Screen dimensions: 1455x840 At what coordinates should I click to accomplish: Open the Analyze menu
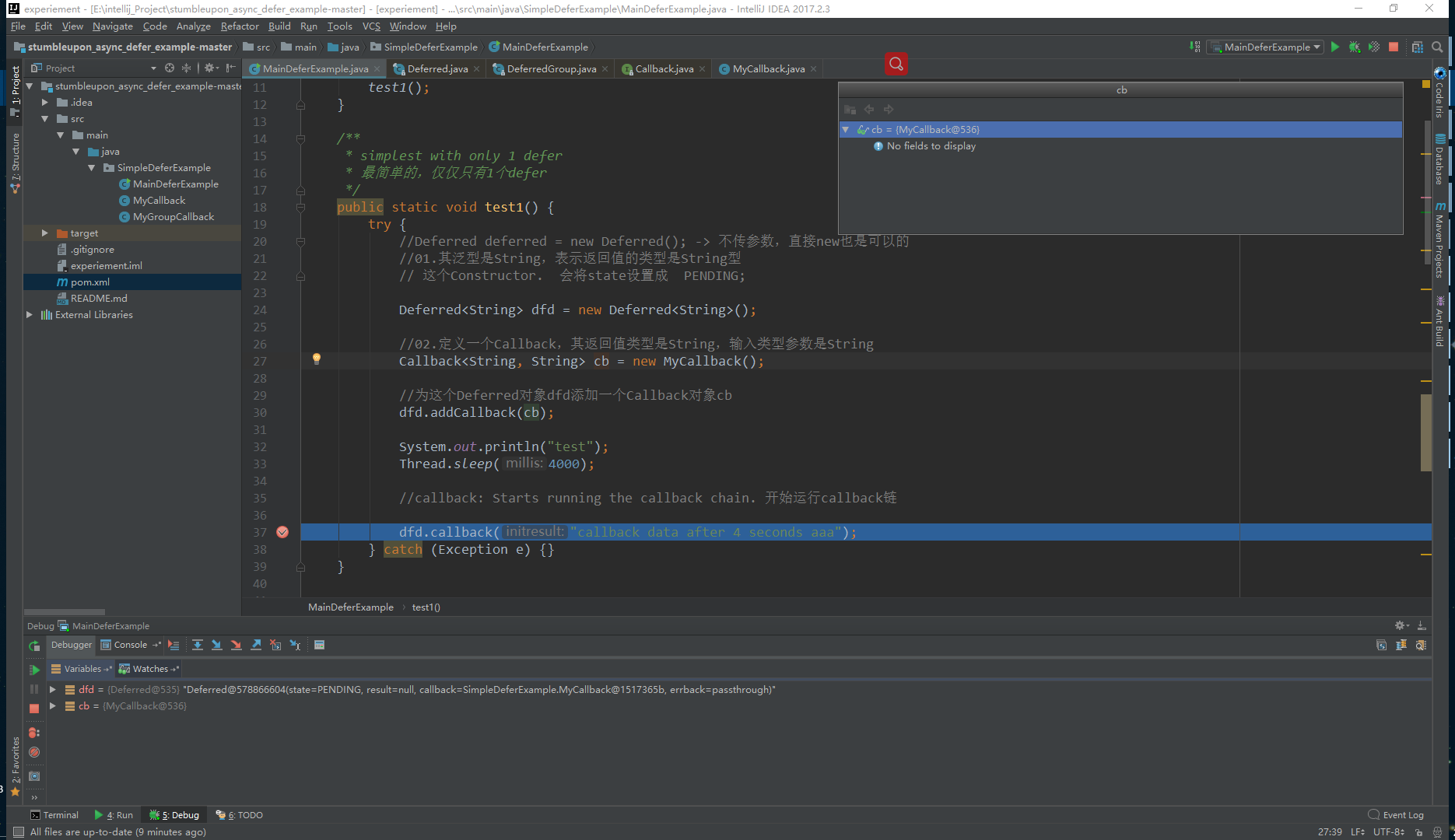(x=193, y=26)
